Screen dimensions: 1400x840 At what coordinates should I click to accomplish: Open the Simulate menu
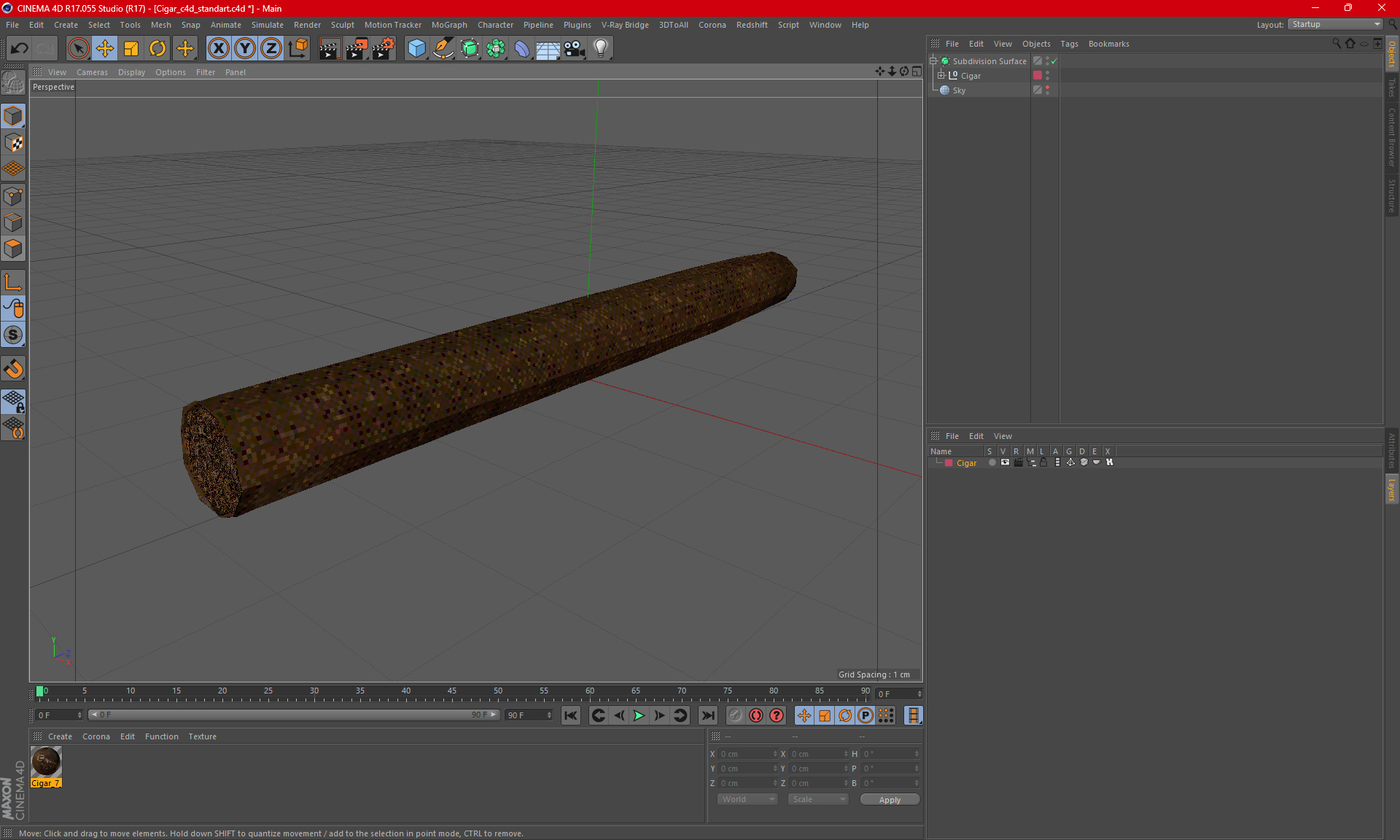coord(268,25)
